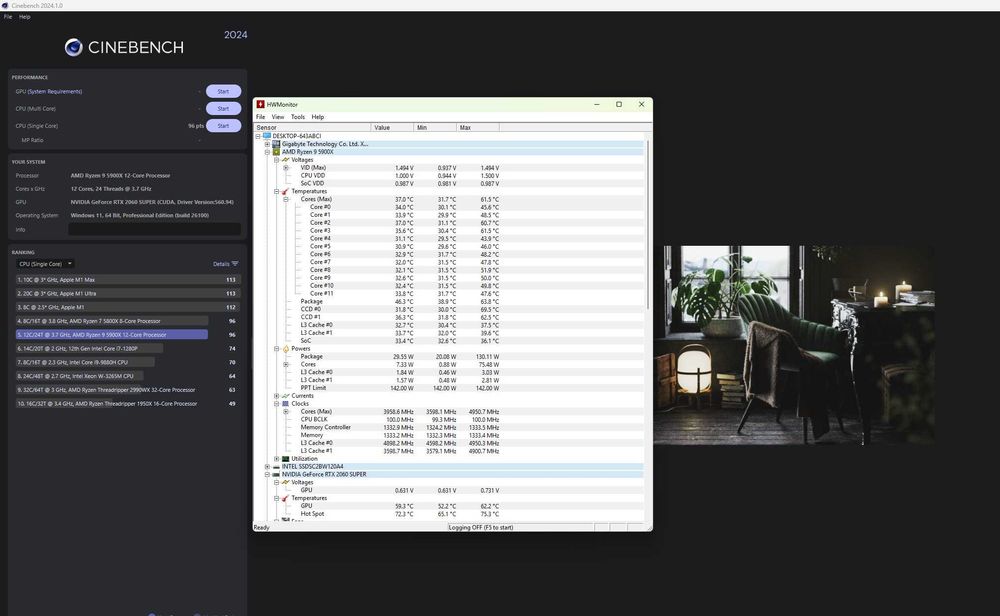Expand the VID (Max) voltage entry
Viewport: 1000px width, 616px height.
pyautogui.click(x=286, y=168)
